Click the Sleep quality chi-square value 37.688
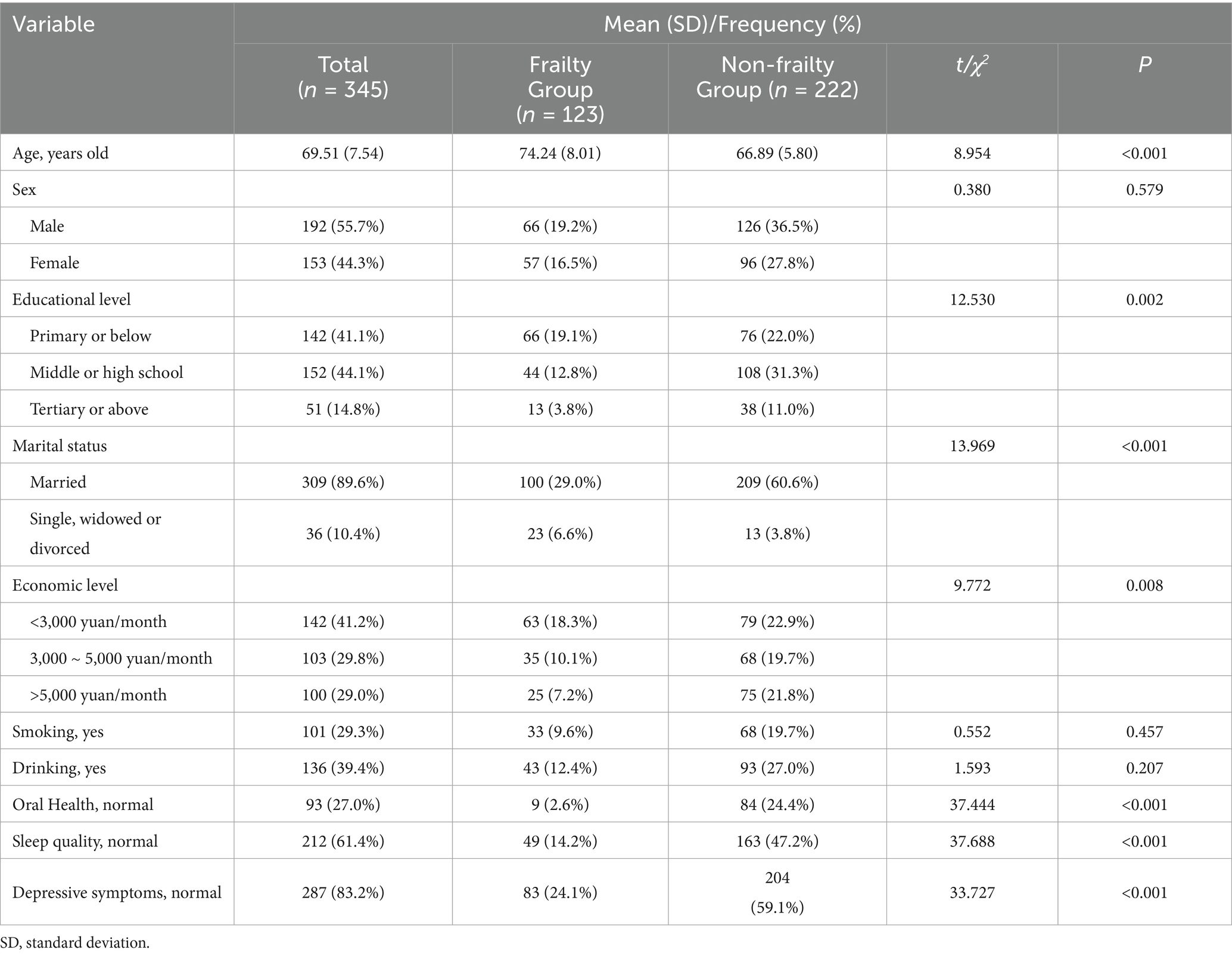 point(972,841)
